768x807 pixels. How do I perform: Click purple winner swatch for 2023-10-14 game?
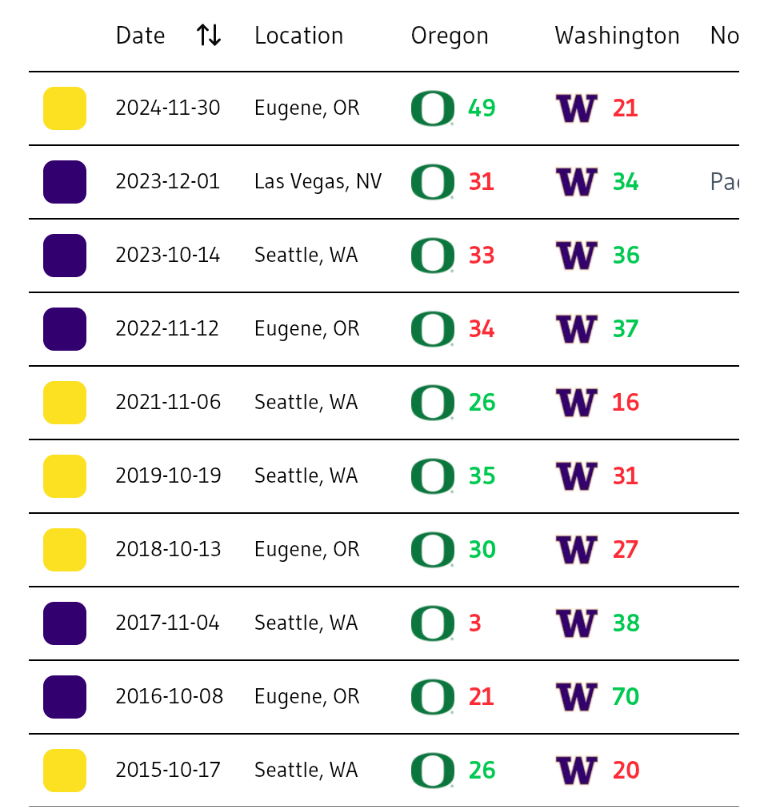pos(65,255)
